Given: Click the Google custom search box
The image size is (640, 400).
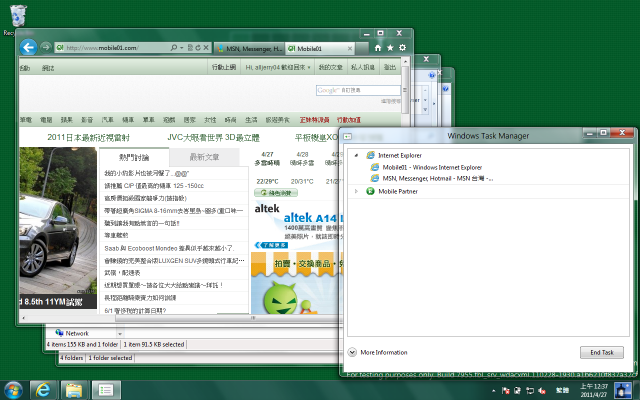Looking at the screenshot, I should click(358, 90).
